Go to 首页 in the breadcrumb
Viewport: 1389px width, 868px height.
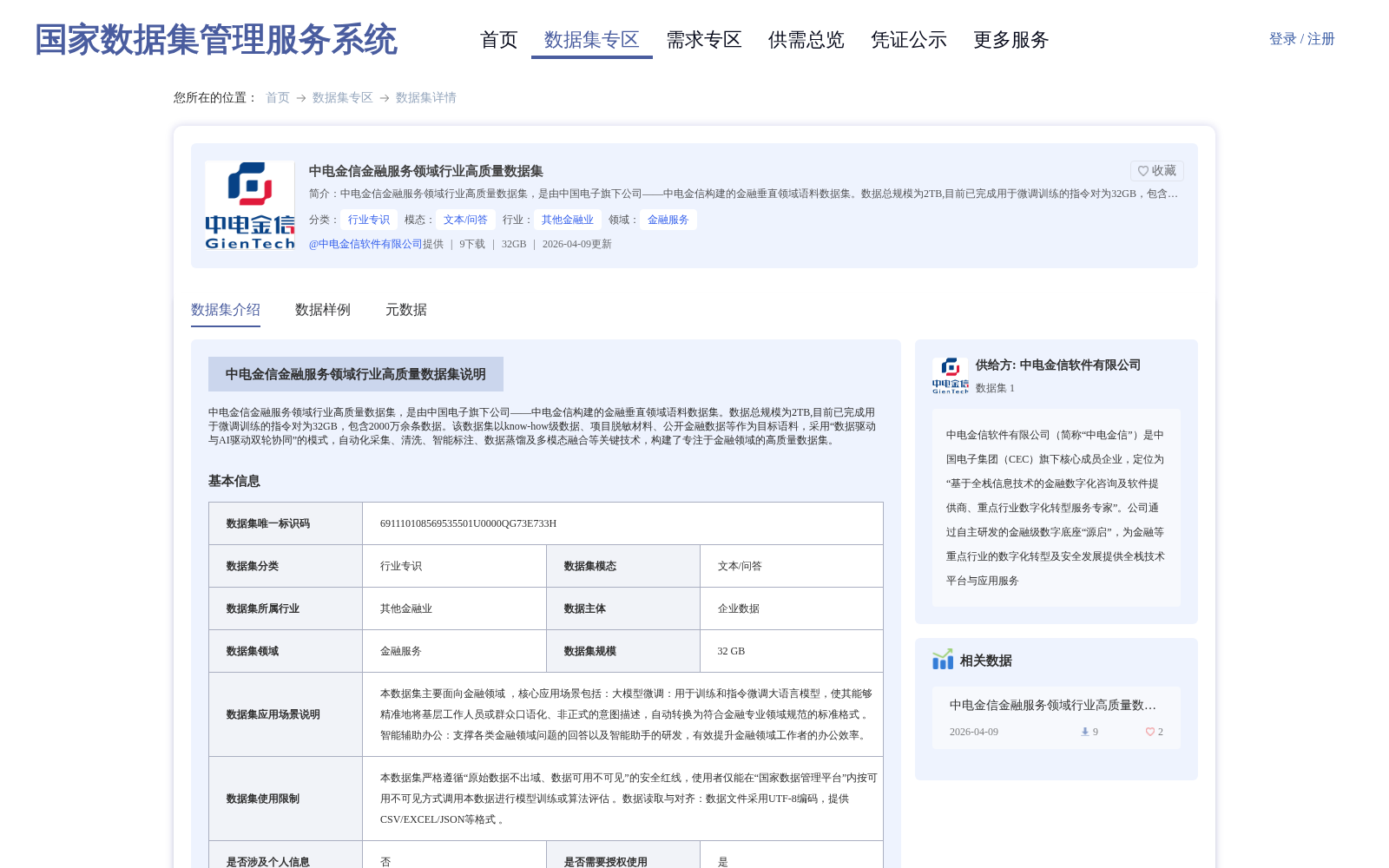pos(278,97)
